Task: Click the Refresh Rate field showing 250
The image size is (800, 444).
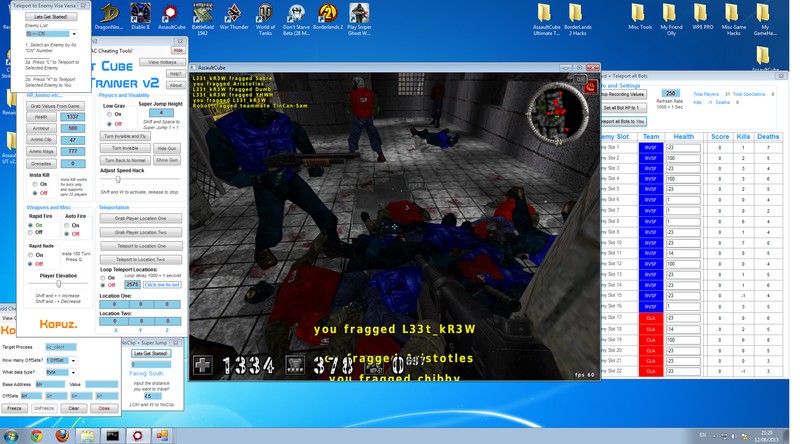Action: [x=670, y=93]
